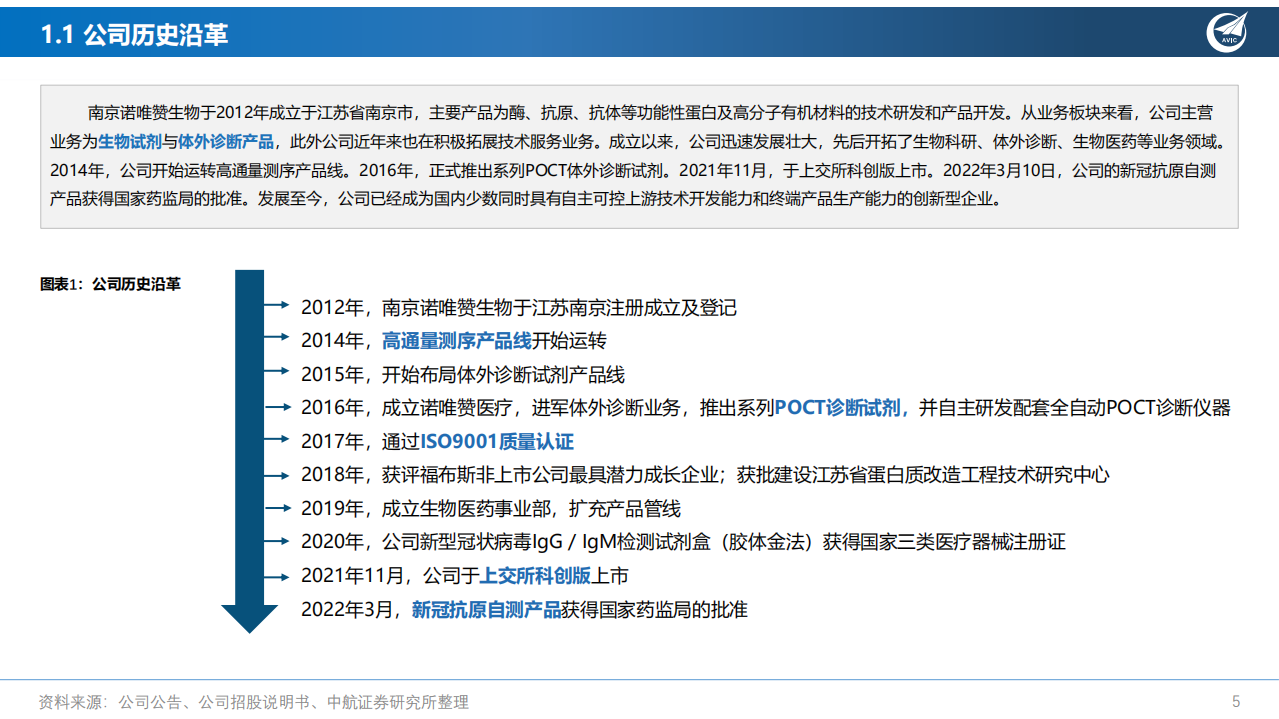The width and height of the screenshot is (1279, 719).
Task: Click the arrow bullet beside the 2021年11月 entry
Action: pos(277,576)
